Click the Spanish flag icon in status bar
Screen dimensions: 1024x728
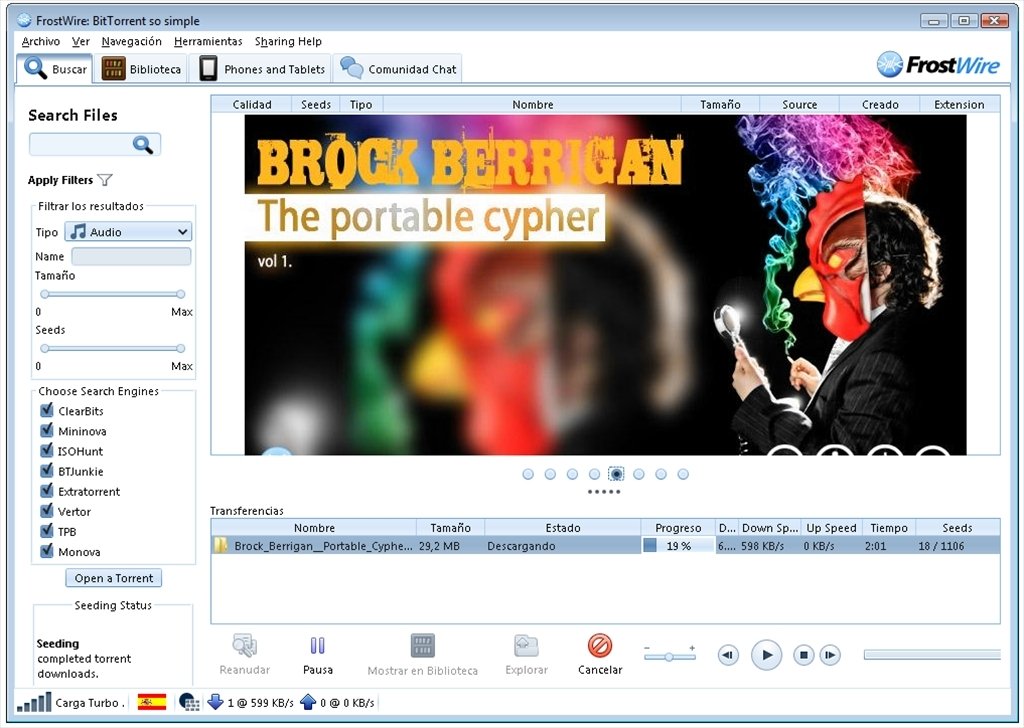152,703
